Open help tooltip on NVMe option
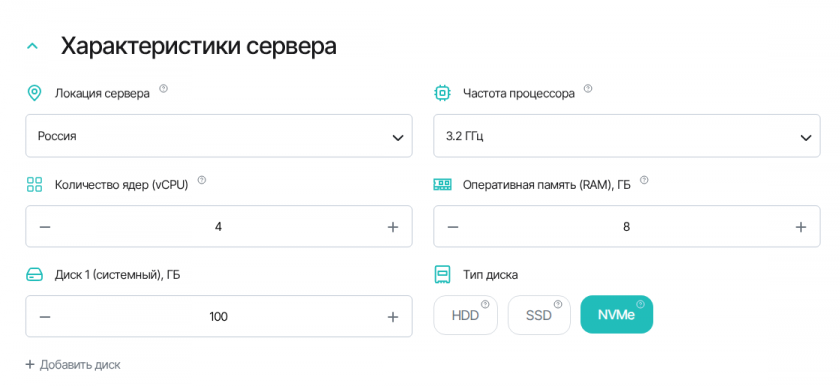The width and height of the screenshot is (840, 386). [640, 304]
